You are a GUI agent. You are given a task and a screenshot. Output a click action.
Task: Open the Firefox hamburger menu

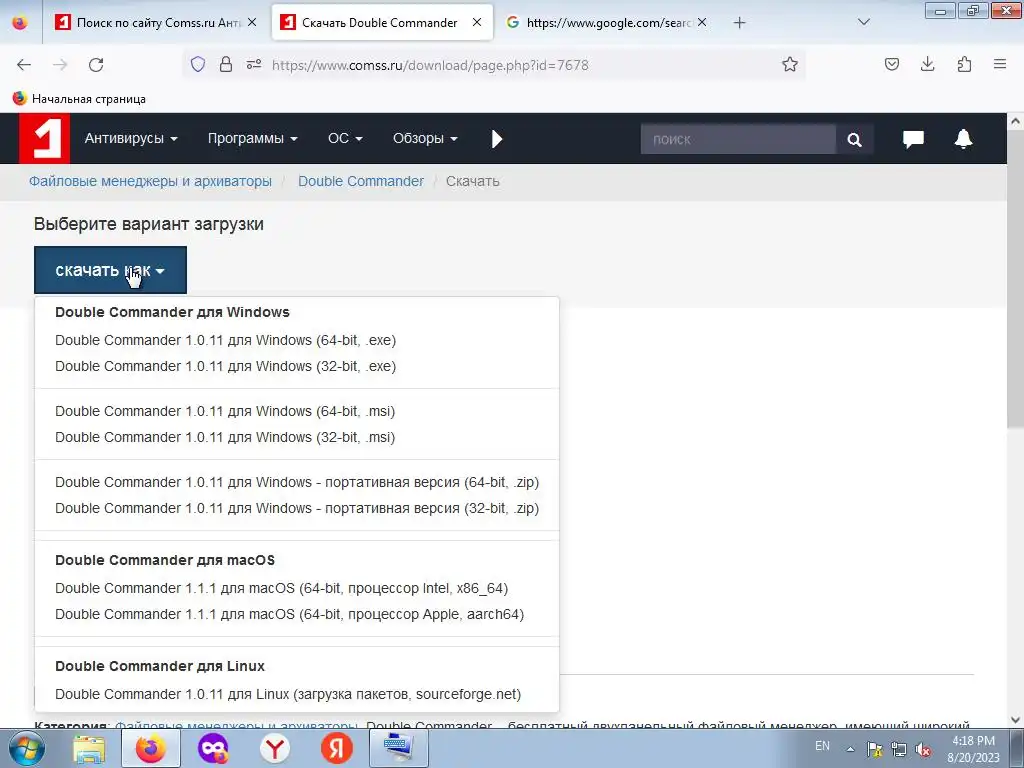[1000, 64]
